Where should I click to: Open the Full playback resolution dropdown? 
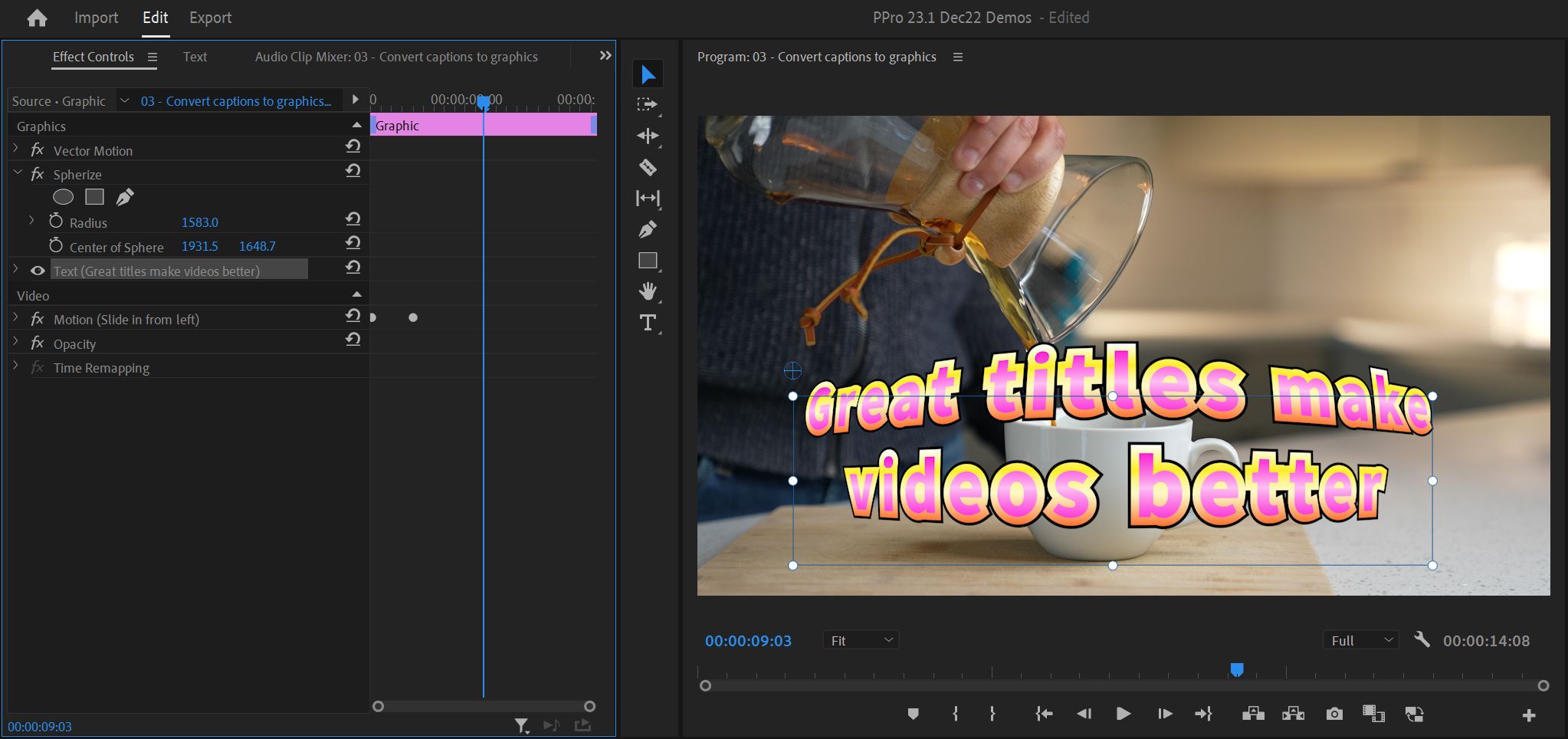click(x=1360, y=640)
